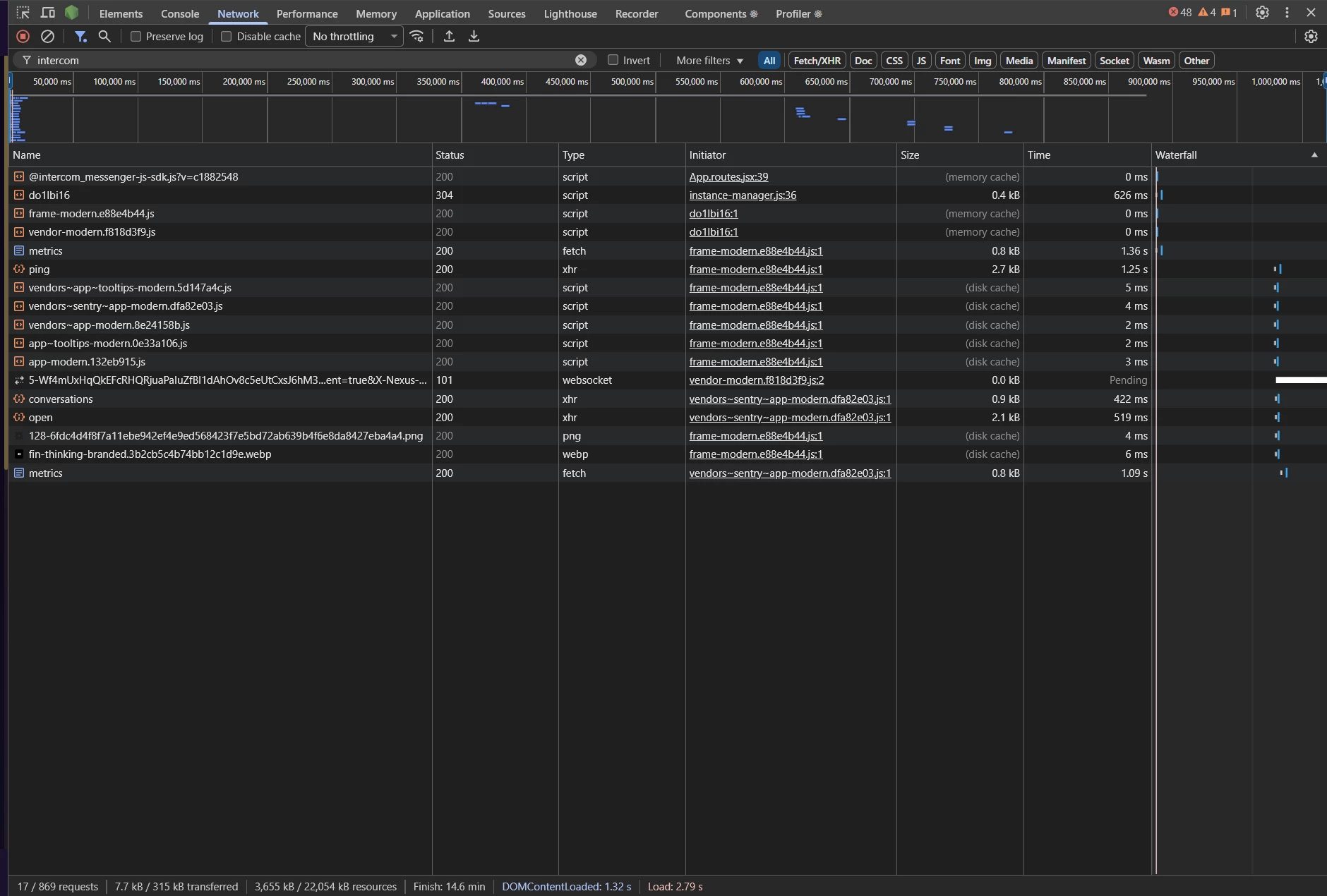Toggle device toolbar icon
The height and width of the screenshot is (896, 1327).
point(47,13)
